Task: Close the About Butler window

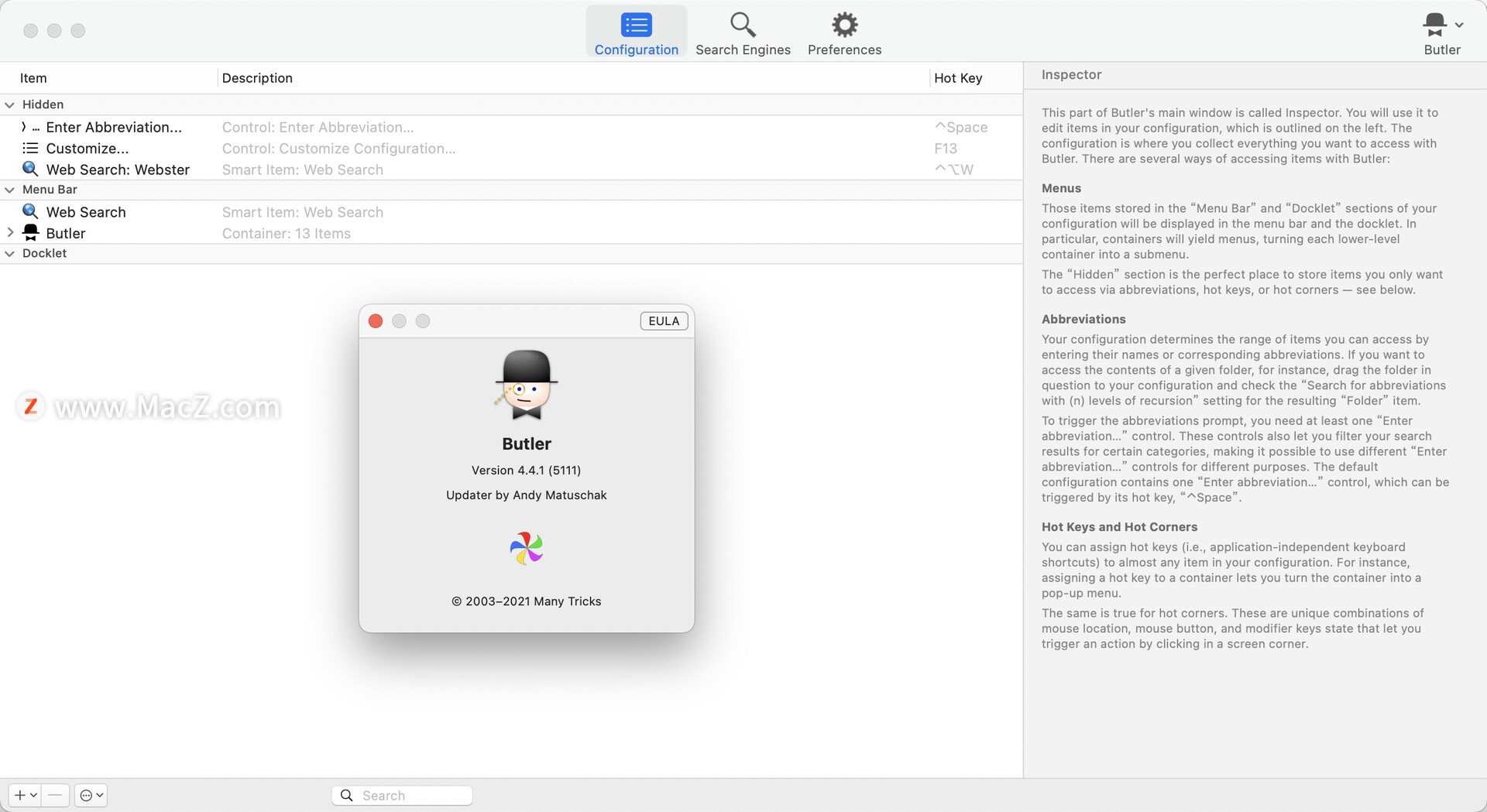Action: coord(376,321)
